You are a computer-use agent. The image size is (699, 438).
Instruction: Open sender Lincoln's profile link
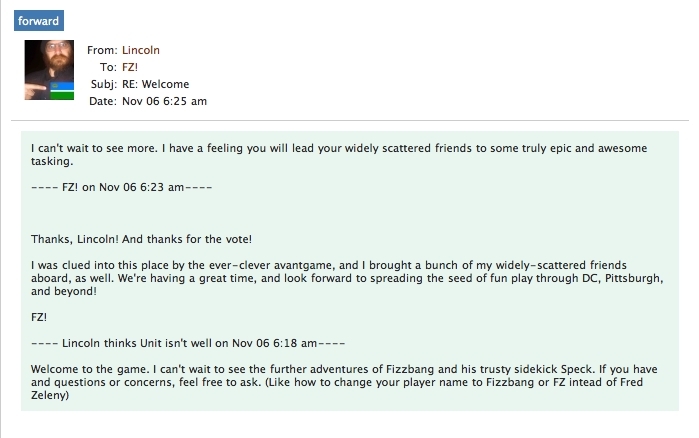click(140, 50)
